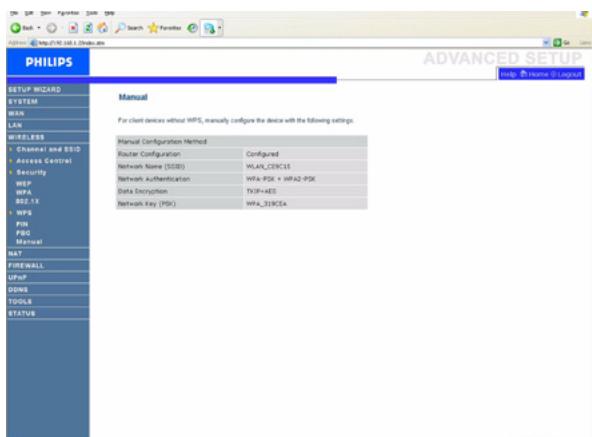The image size is (592, 437).
Task: Select Manual under WPS
Action: point(29,241)
